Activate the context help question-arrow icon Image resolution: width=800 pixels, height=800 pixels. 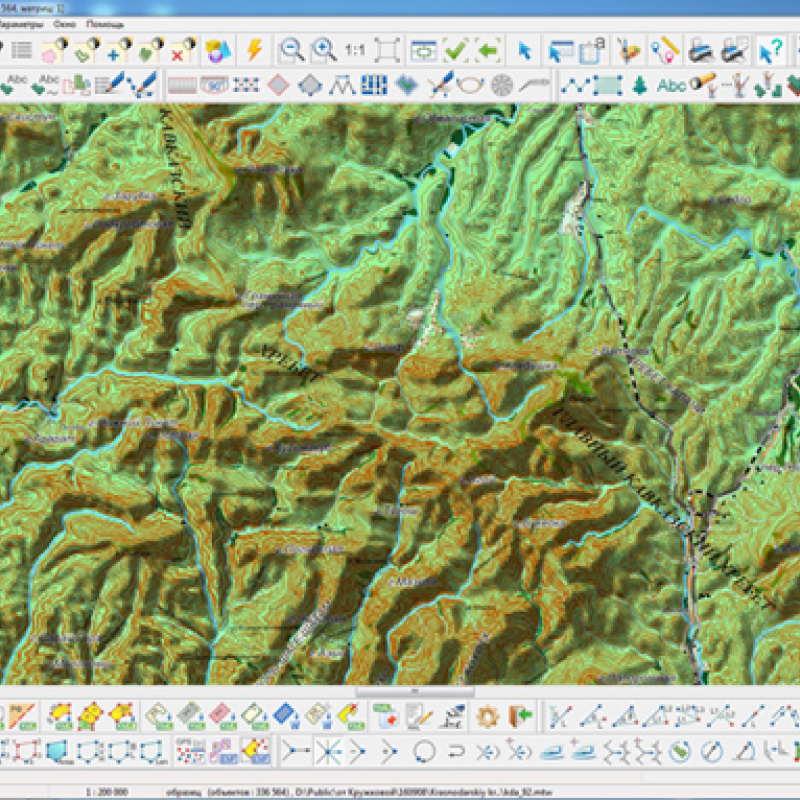tap(768, 49)
